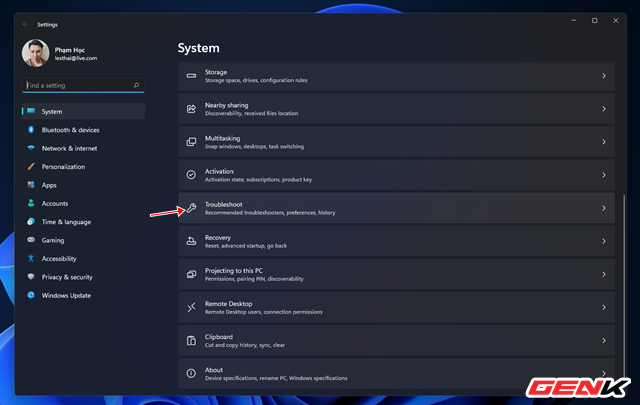Image resolution: width=640 pixels, height=405 pixels.
Task: Open the Clipboard title text
Action: (x=219, y=337)
